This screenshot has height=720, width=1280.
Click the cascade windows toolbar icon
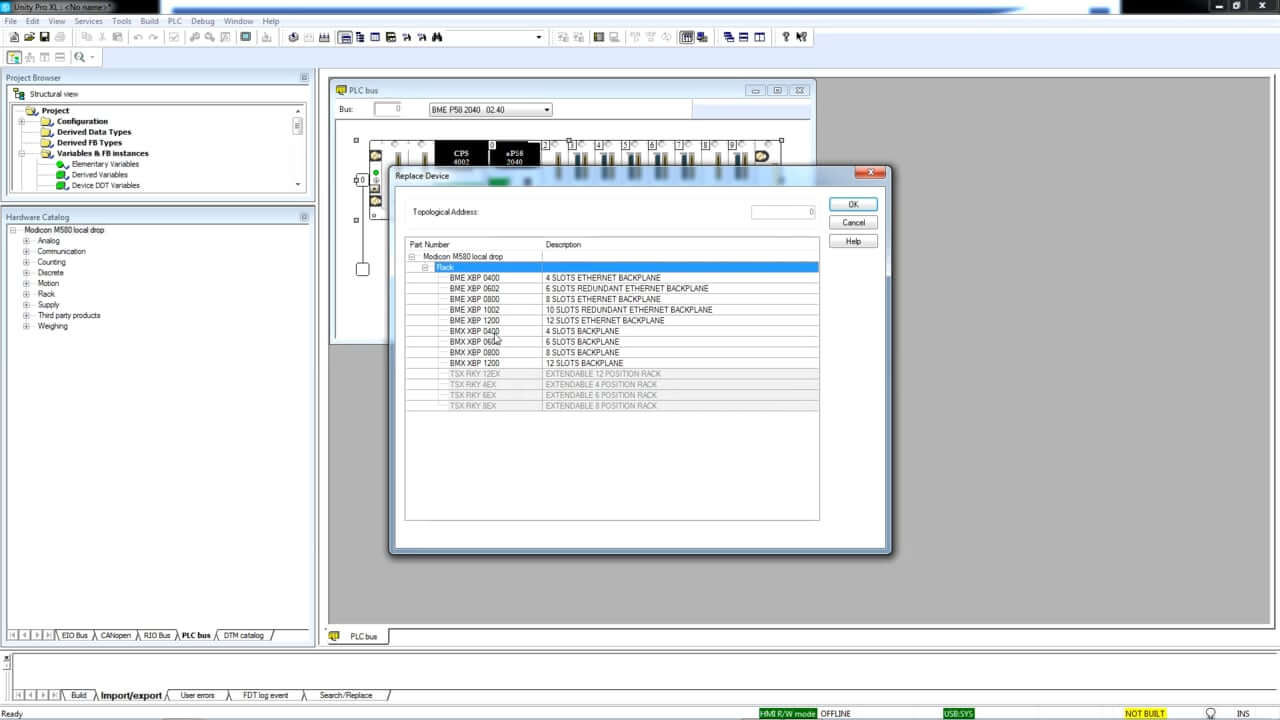pyautogui.click(x=728, y=37)
